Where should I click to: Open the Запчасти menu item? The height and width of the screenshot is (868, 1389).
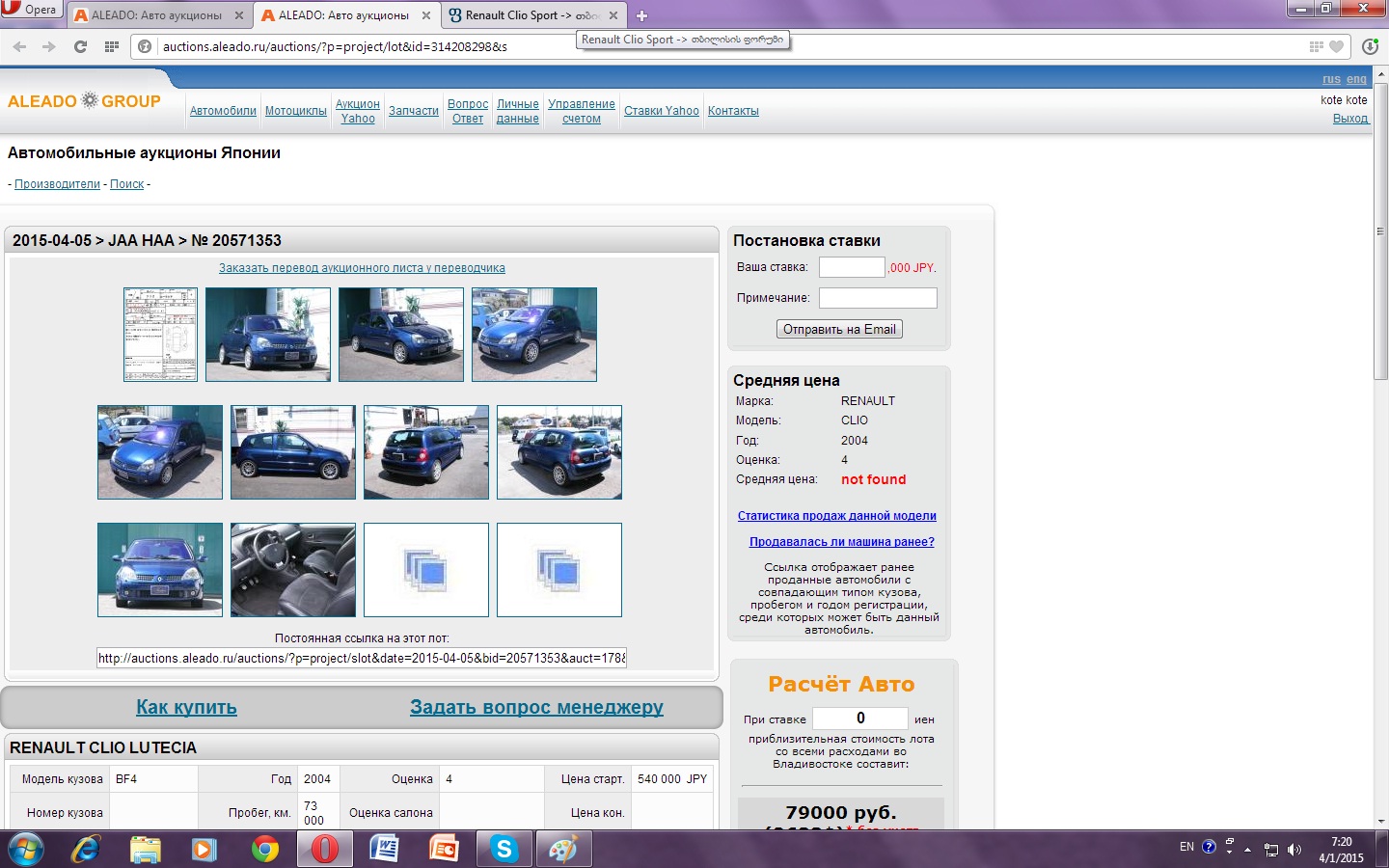413,111
